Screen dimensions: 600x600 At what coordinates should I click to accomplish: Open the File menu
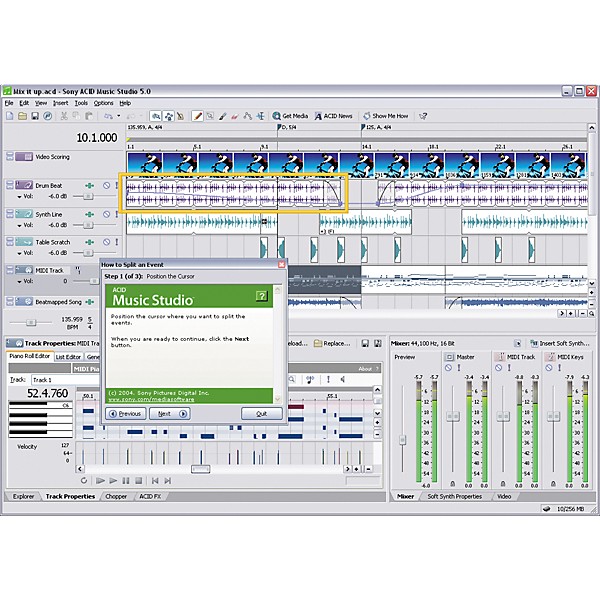[9, 103]
